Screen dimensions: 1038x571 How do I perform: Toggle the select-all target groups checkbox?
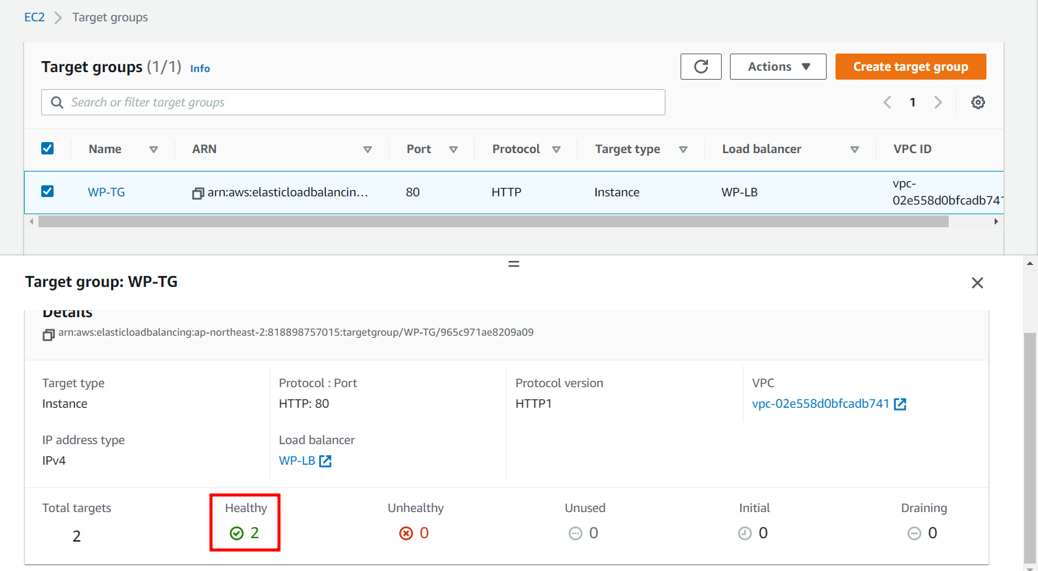(x=47, y=148)
